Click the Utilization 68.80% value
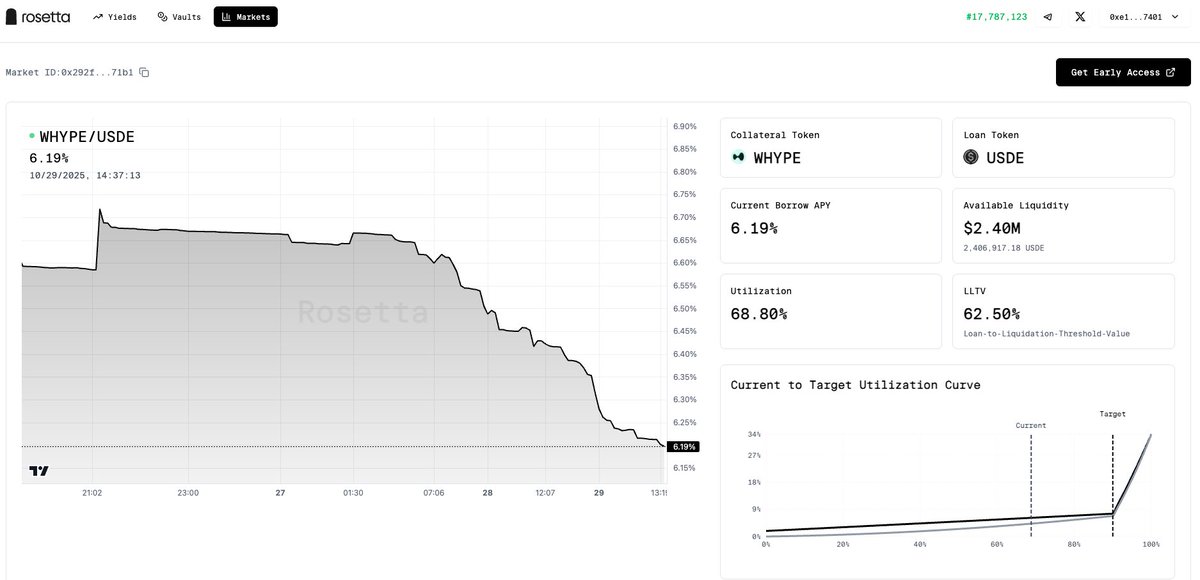This screenshot has width=1200, height=580. tap(759, 314)
